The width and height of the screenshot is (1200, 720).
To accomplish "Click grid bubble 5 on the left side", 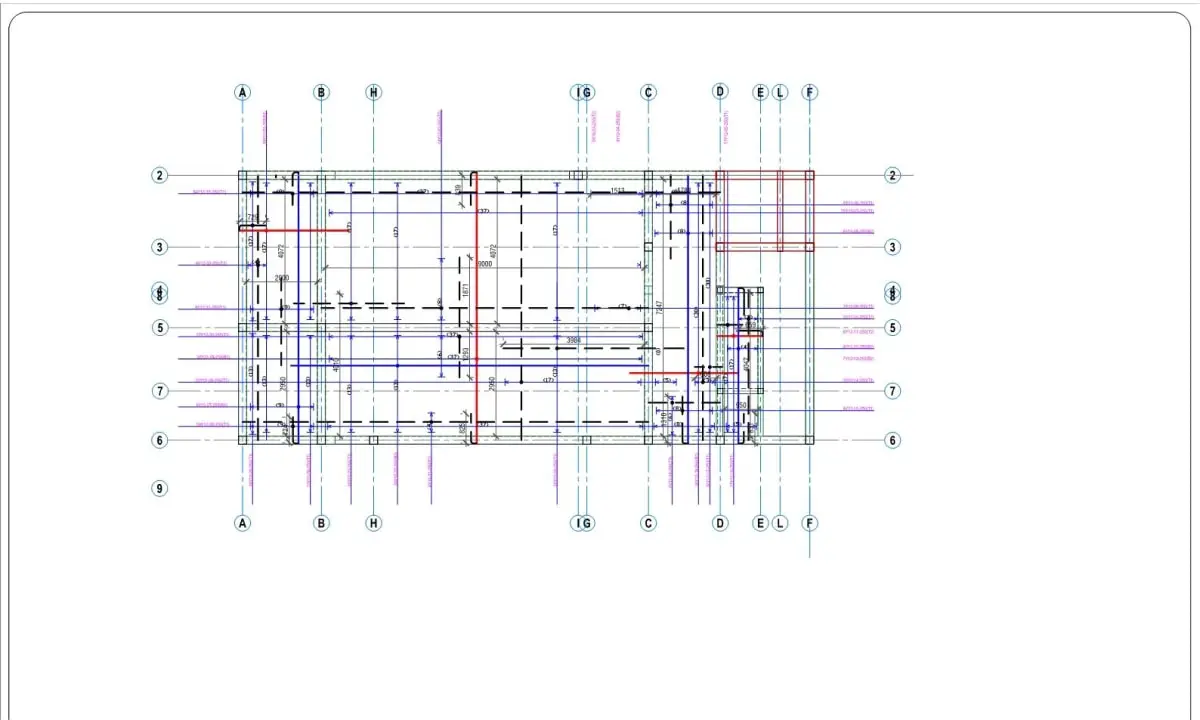I will click(x=160, y=327).
